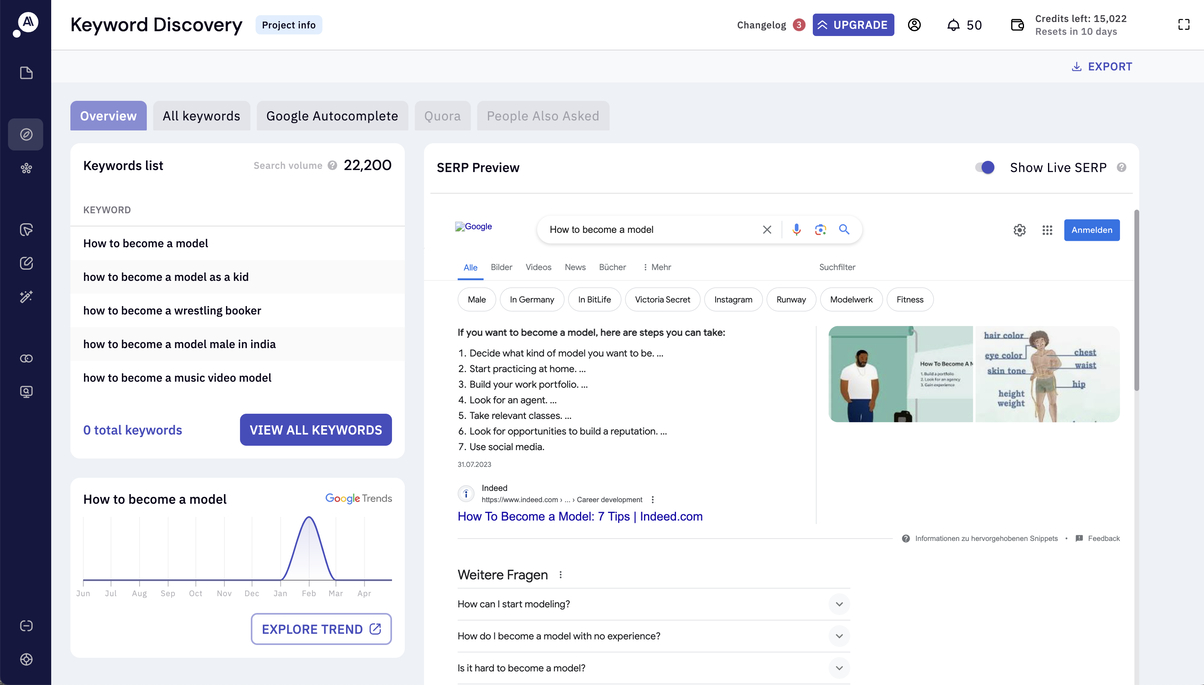Image resolution: width=1204 pixels, height=685 pixels.
Task: Expand the question 'How can I start modeling?'
Action: [x=840, y=603]
